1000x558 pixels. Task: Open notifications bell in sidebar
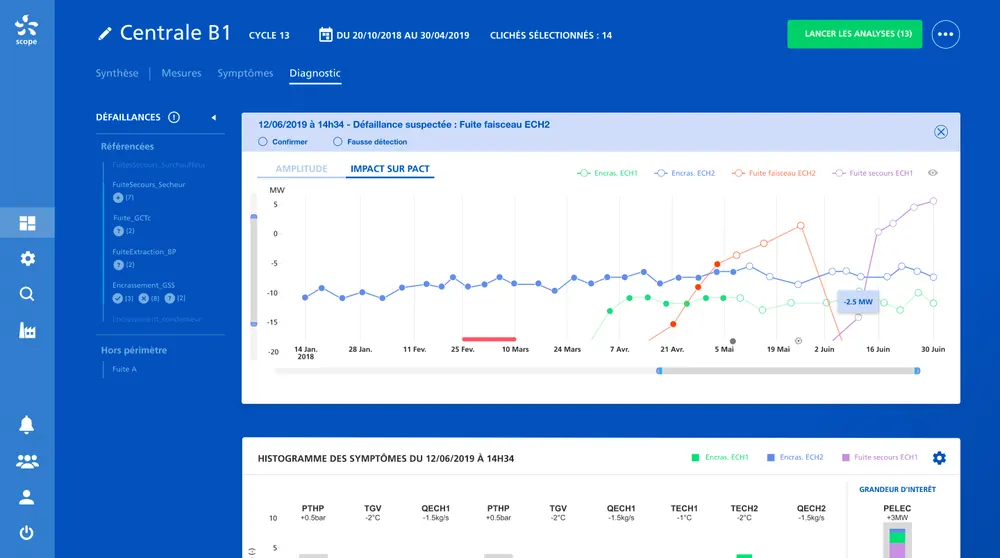(x=26, y=425)
